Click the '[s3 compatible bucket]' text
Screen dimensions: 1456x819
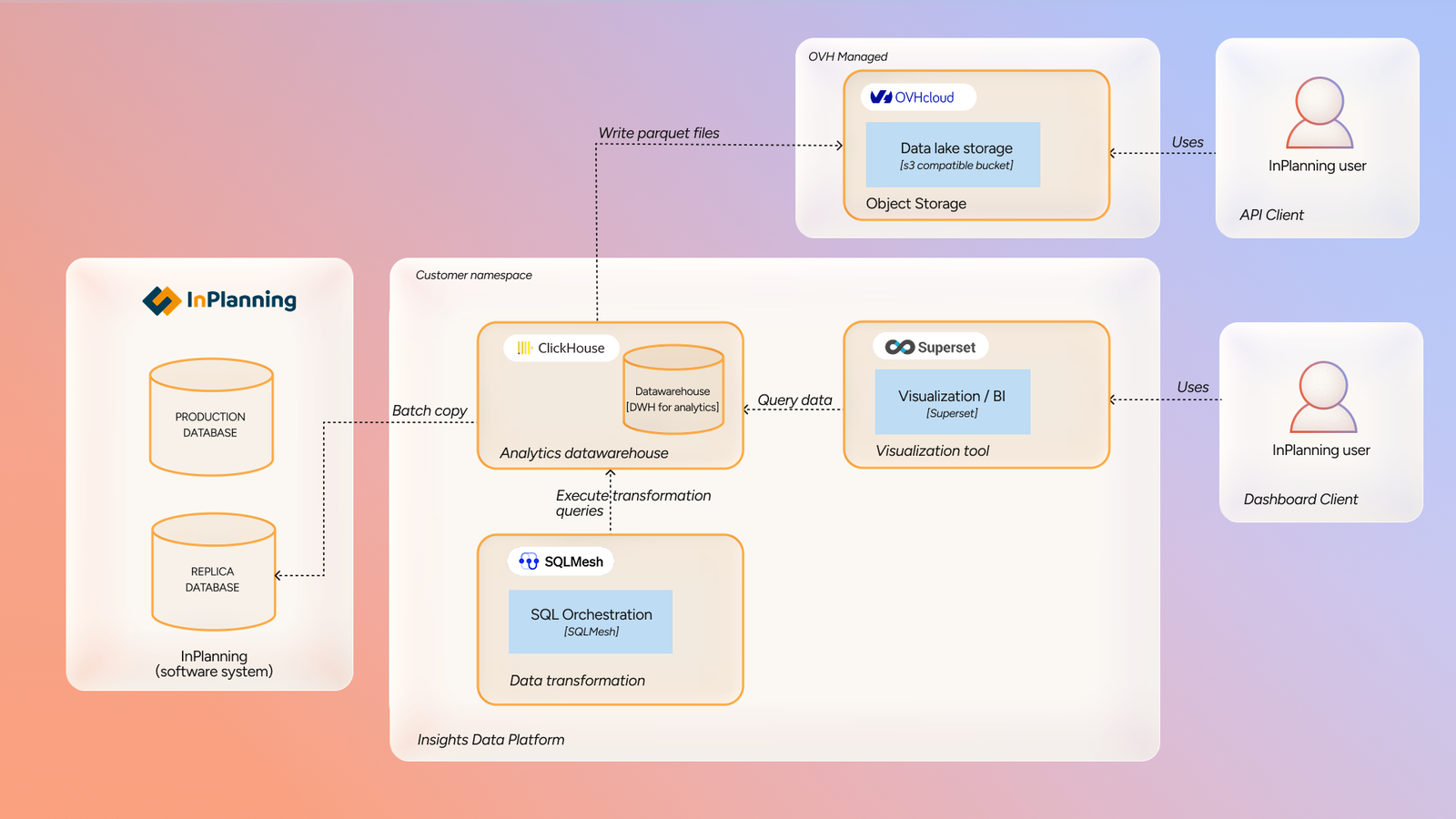click(956, 166)
